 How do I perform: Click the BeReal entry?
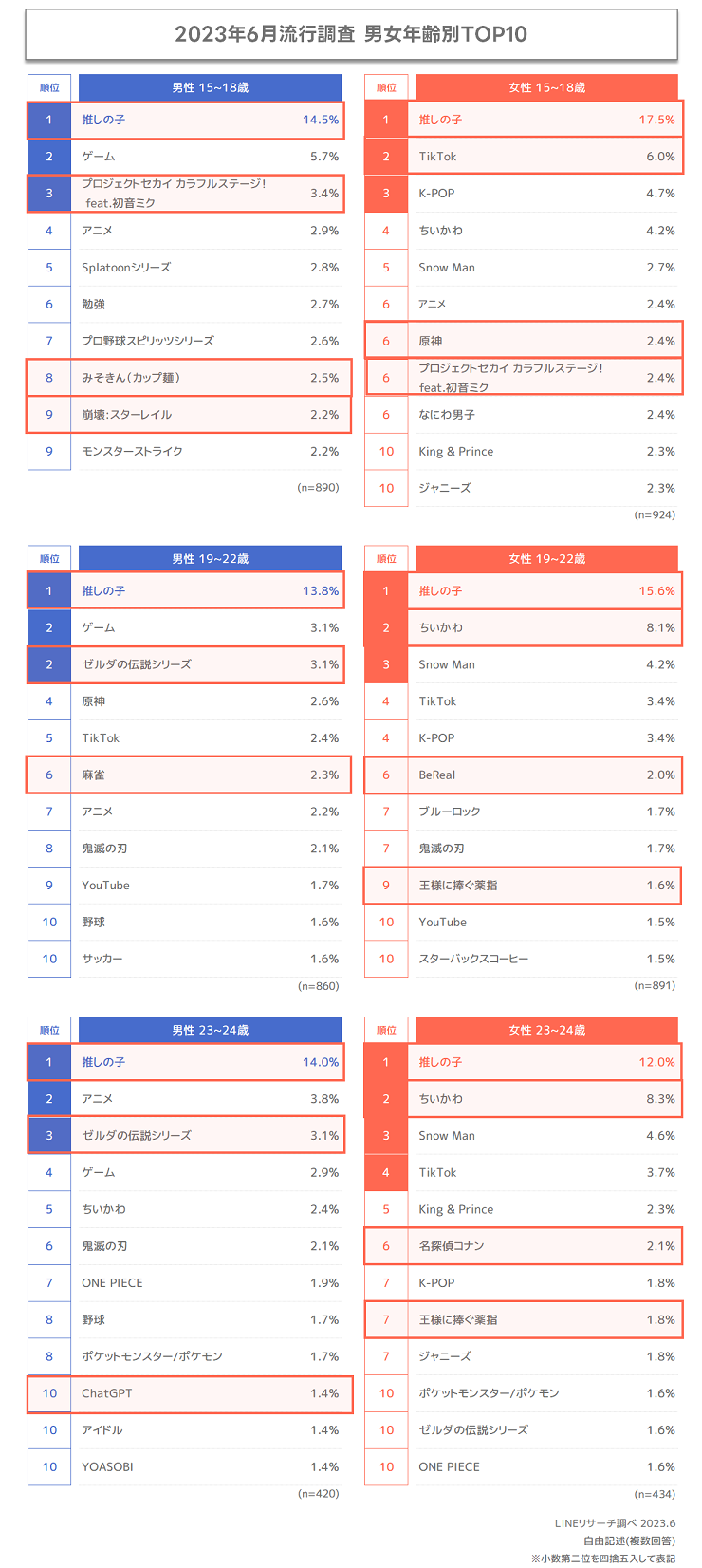coord(523,775)
